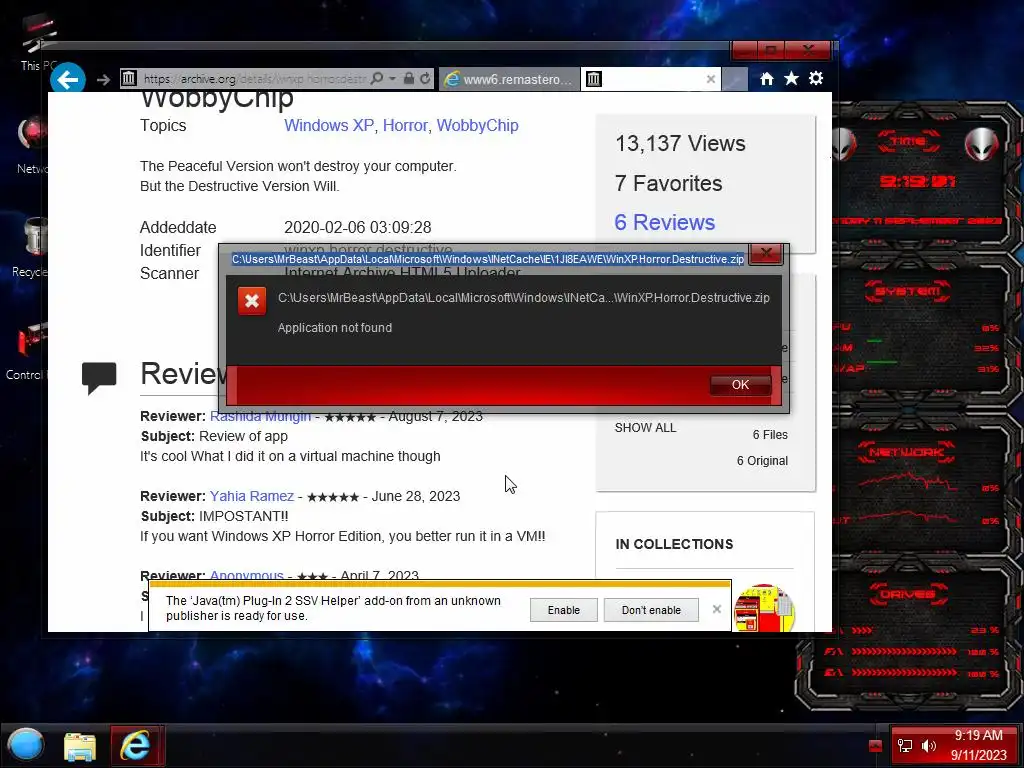Click the browser Back arrow button
Screen dimensions: 1024x768
68,79
